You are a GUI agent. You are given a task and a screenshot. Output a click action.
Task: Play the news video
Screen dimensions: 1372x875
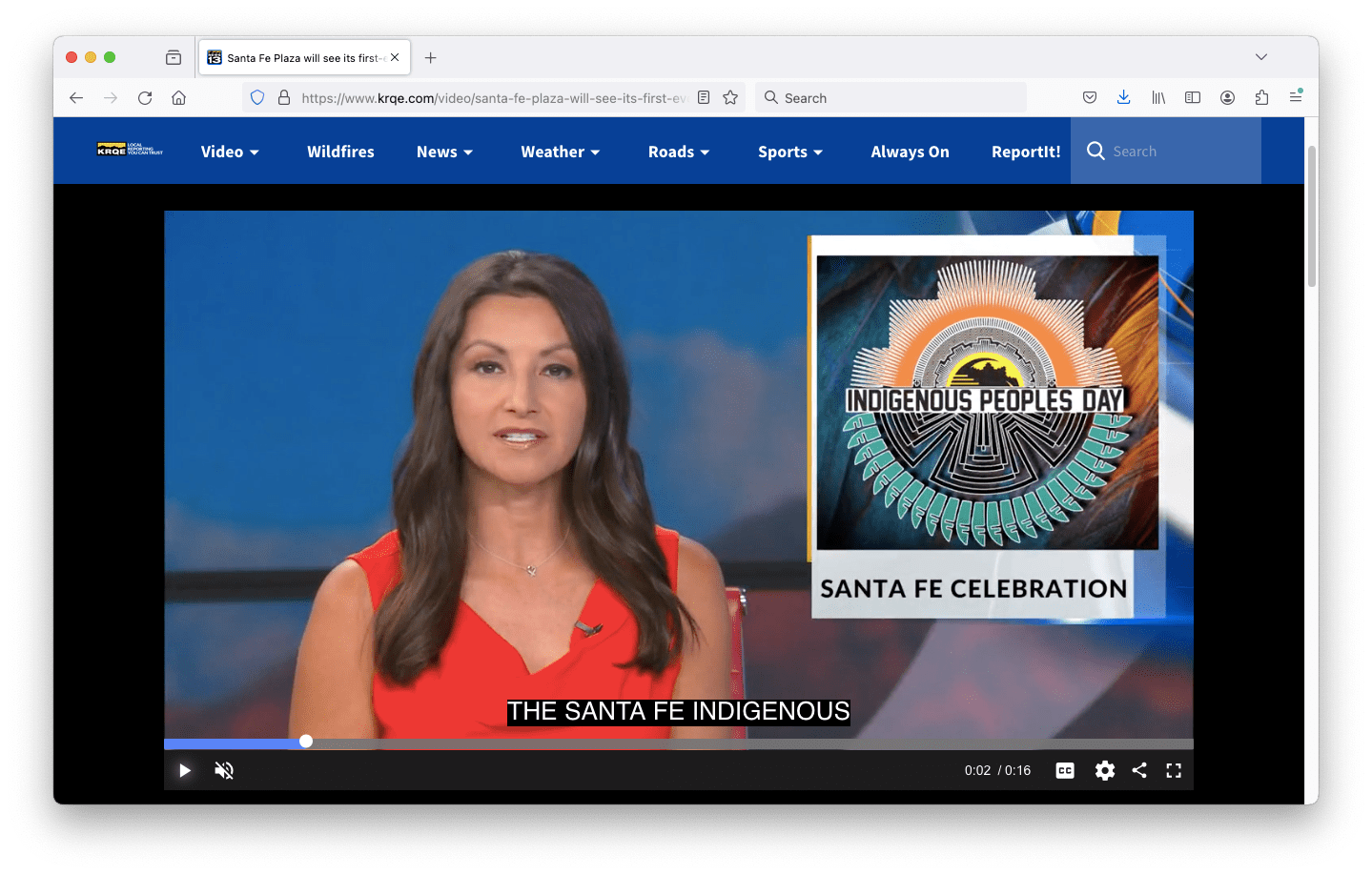tap(185, 770)
